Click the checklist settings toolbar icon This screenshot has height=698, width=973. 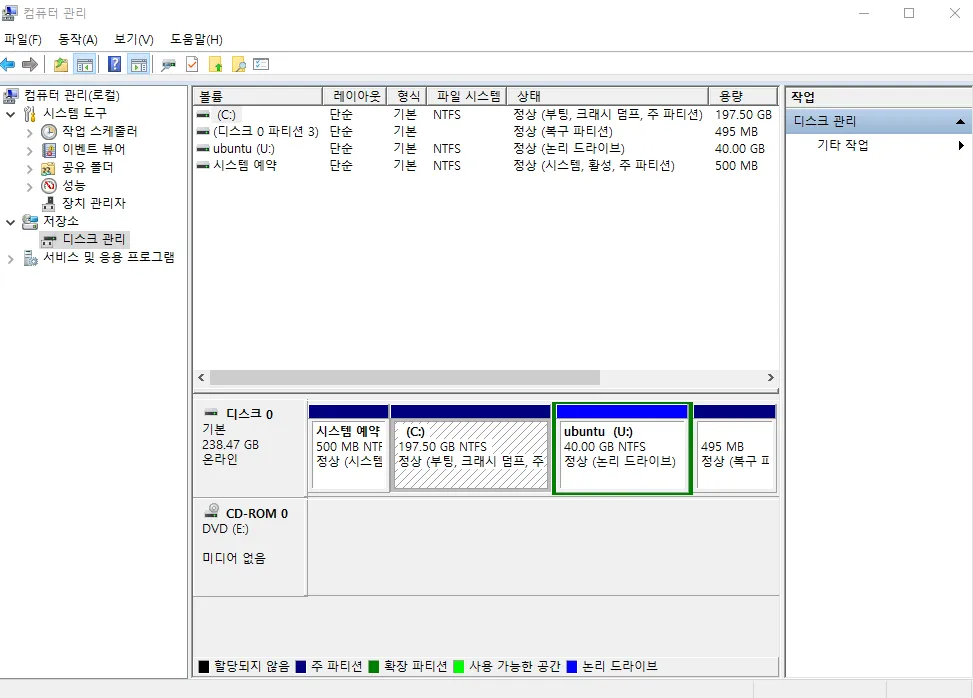pos(261,65)
